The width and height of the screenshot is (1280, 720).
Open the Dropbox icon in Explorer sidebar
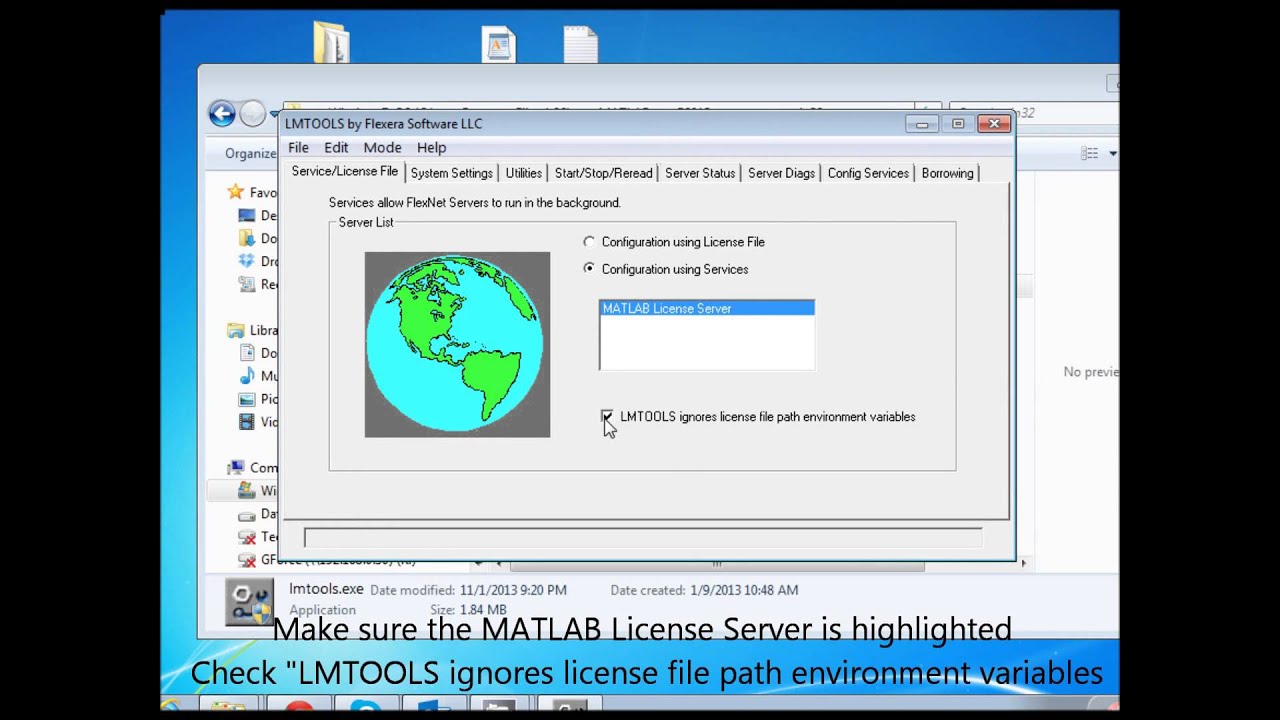point(246,261)
